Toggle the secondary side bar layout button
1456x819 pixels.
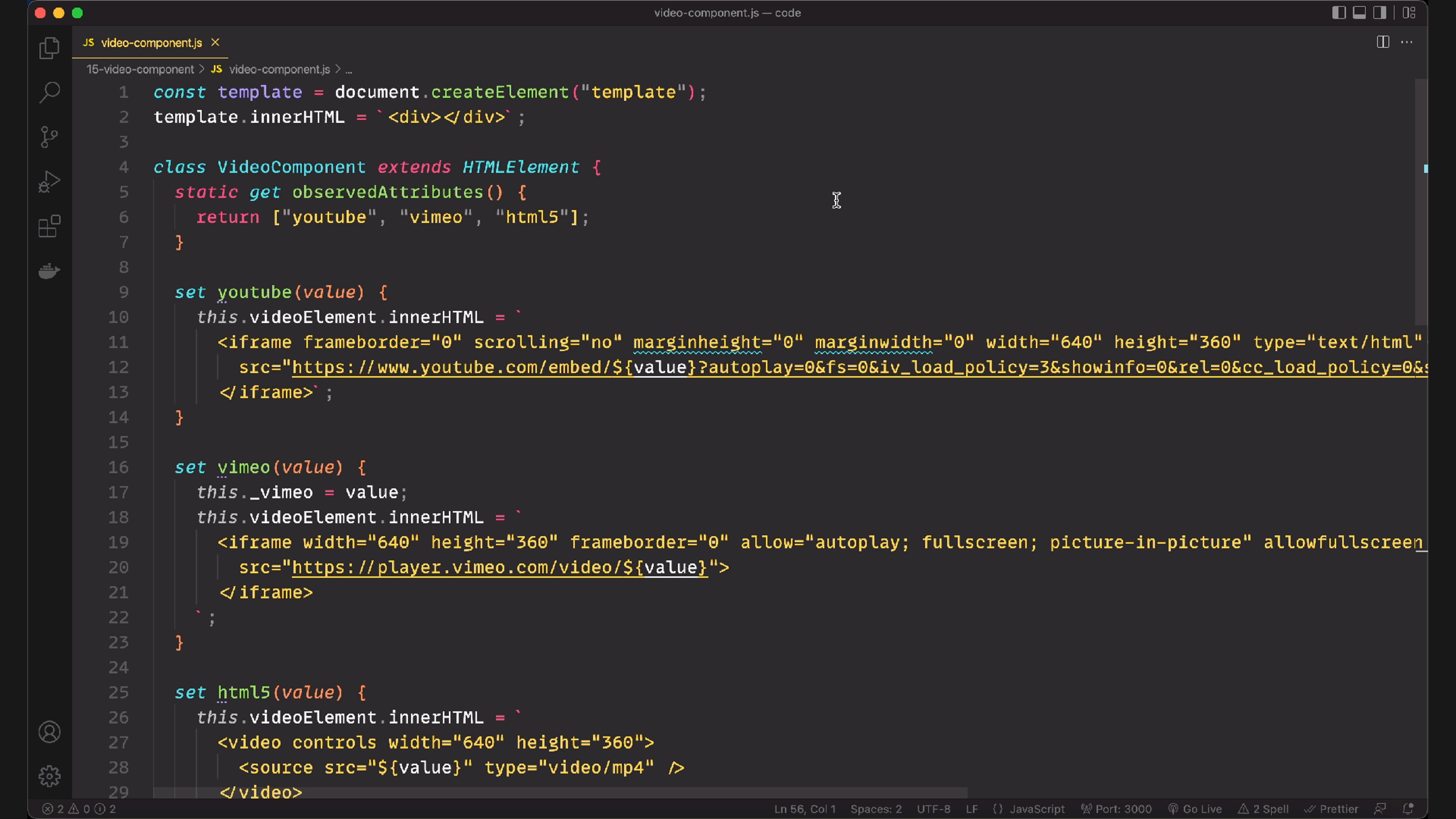[1380, 13]
